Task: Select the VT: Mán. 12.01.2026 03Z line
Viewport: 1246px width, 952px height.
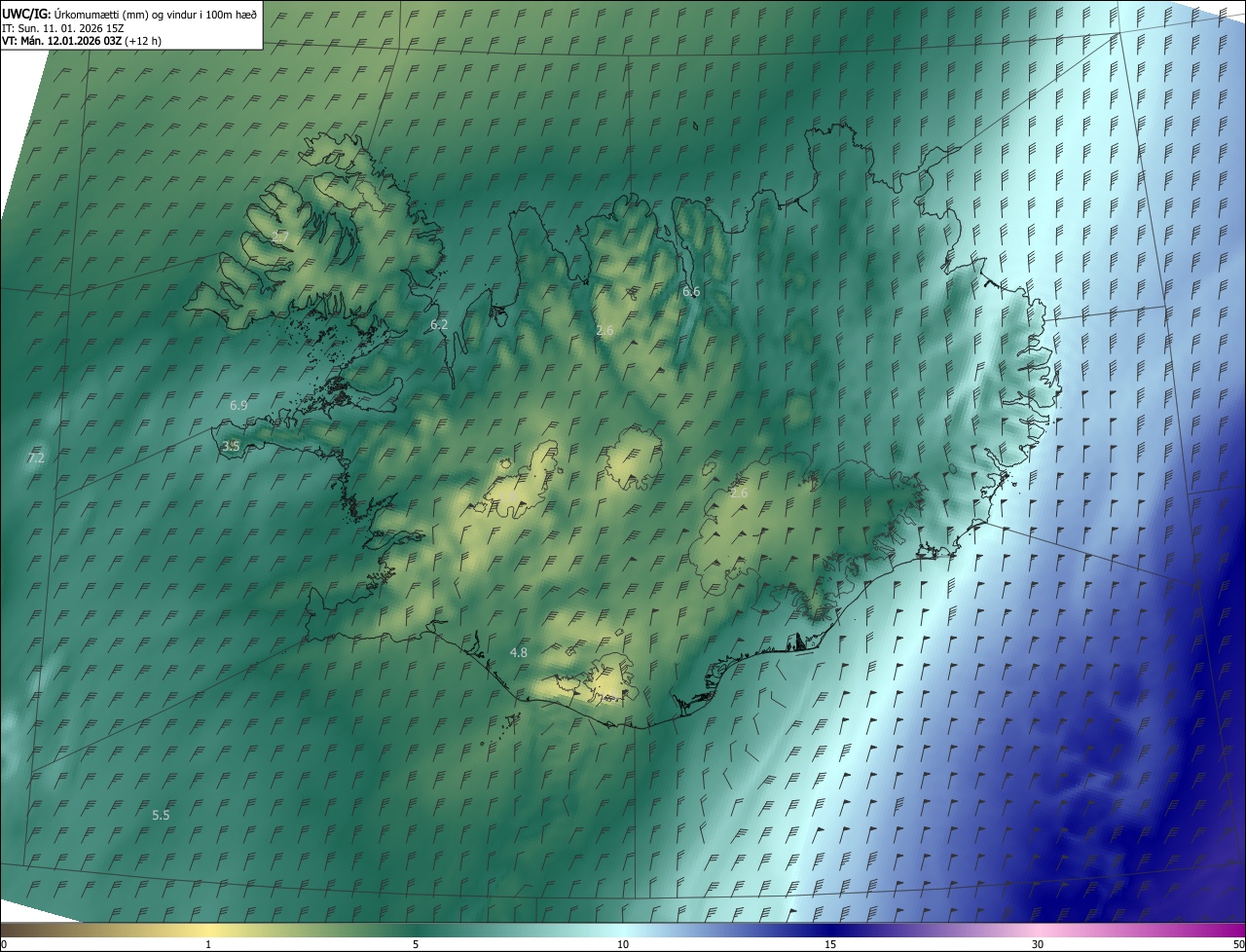Action: [82, 42]
